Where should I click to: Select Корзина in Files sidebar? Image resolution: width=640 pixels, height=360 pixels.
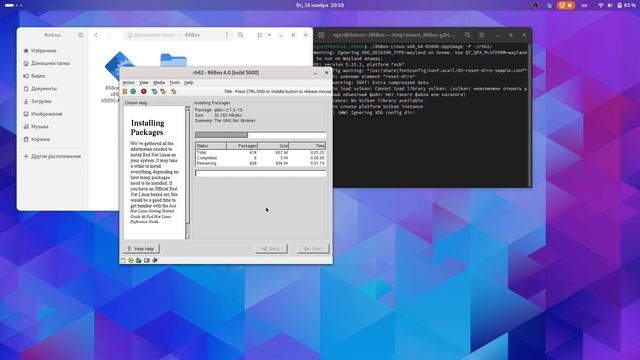(53, 139)
